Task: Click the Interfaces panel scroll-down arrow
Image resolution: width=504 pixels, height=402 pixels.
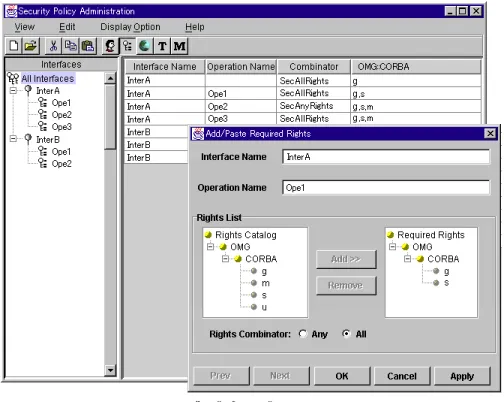Action: click(110, 370)
